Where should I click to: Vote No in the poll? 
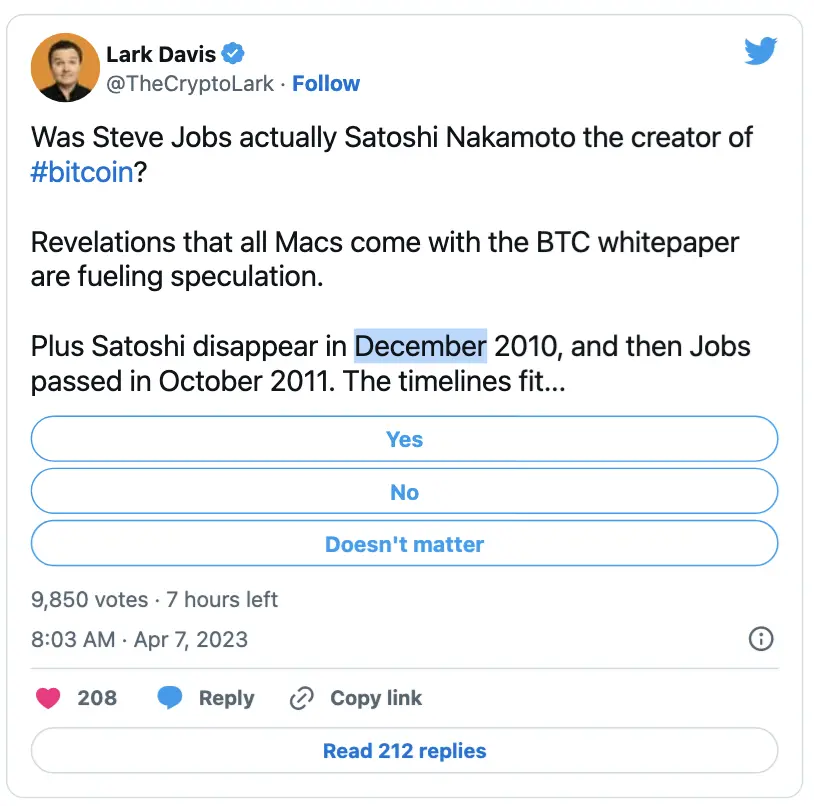(x=404, y=492)
